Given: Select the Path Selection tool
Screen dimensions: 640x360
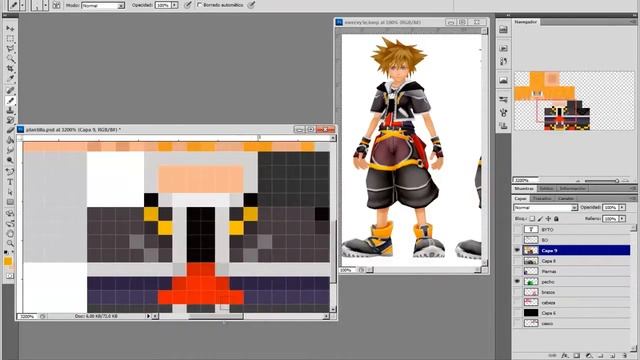Looking at the screenshot, I should (10, 192).
